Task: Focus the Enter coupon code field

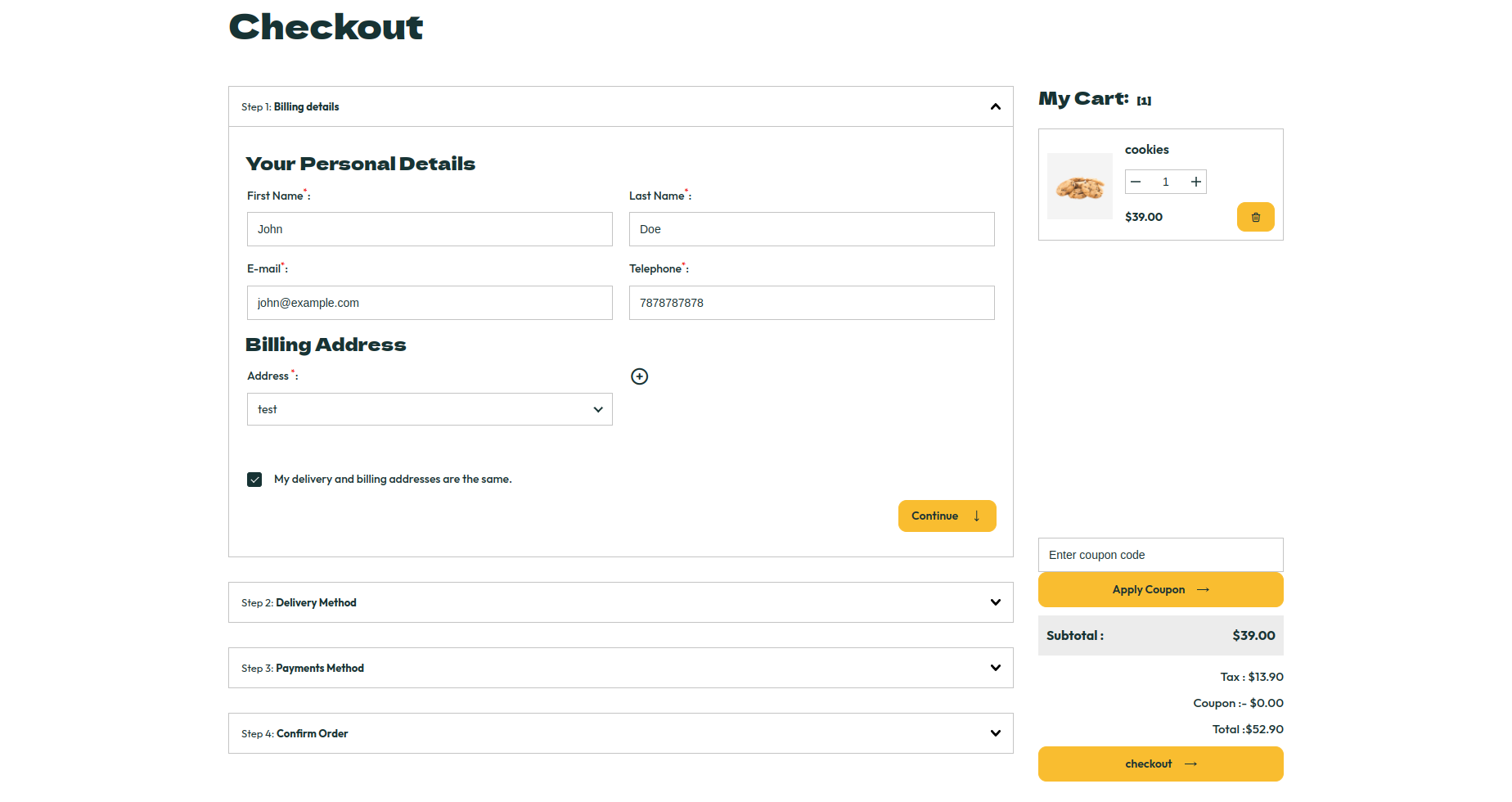Action: coord(1160,555)
